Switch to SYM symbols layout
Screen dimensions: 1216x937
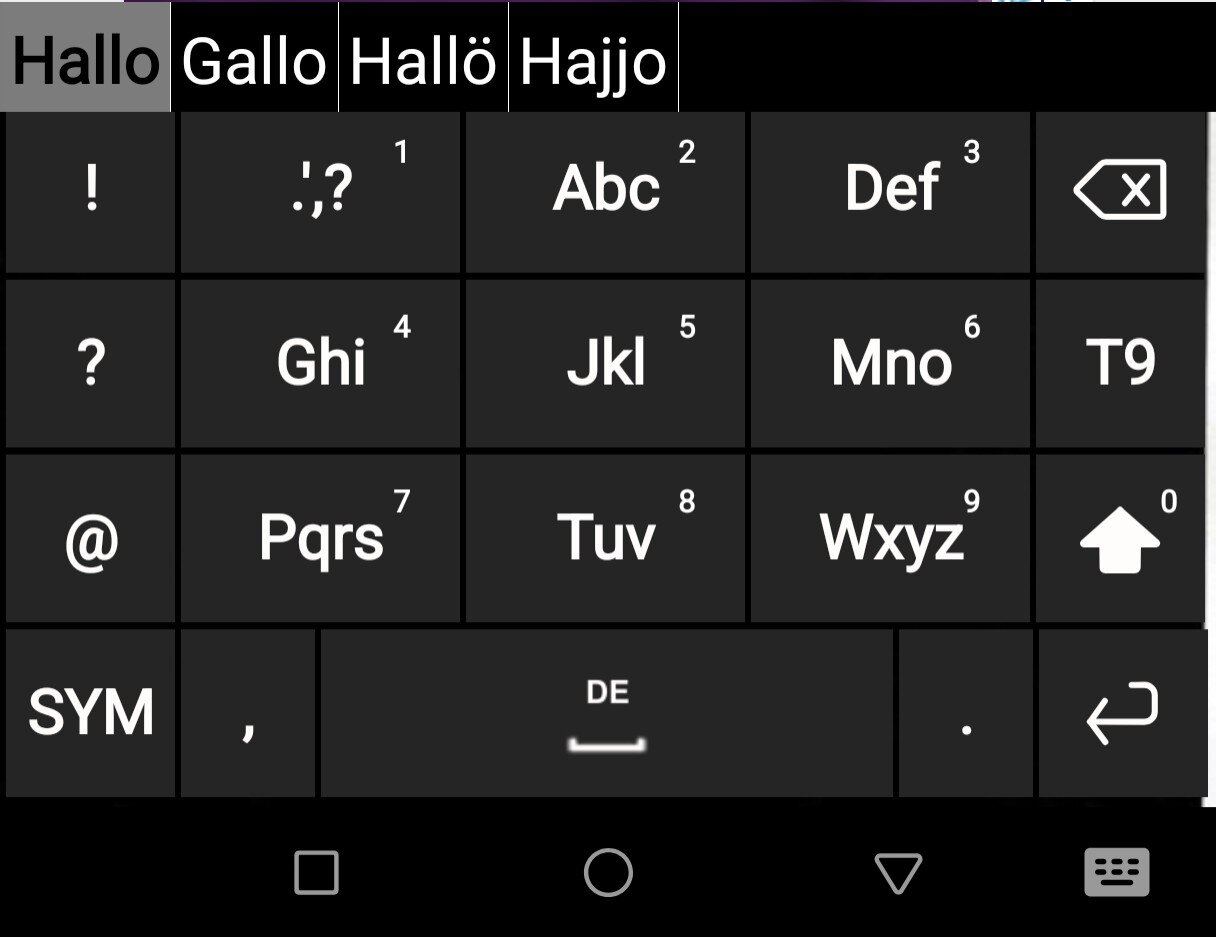tap(90, 712)
